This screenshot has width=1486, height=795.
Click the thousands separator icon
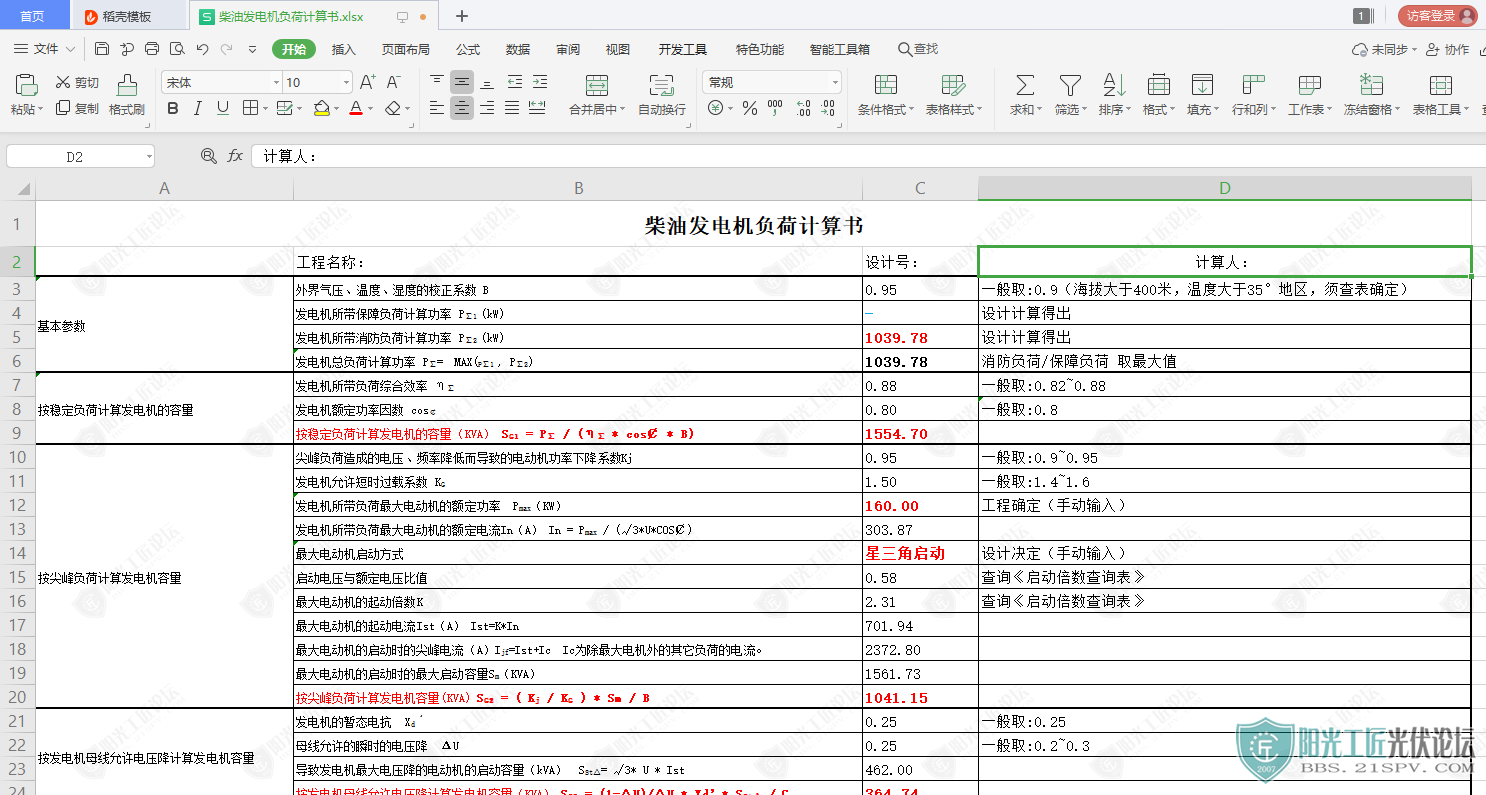pyautogui.click(x=775, y=108)
